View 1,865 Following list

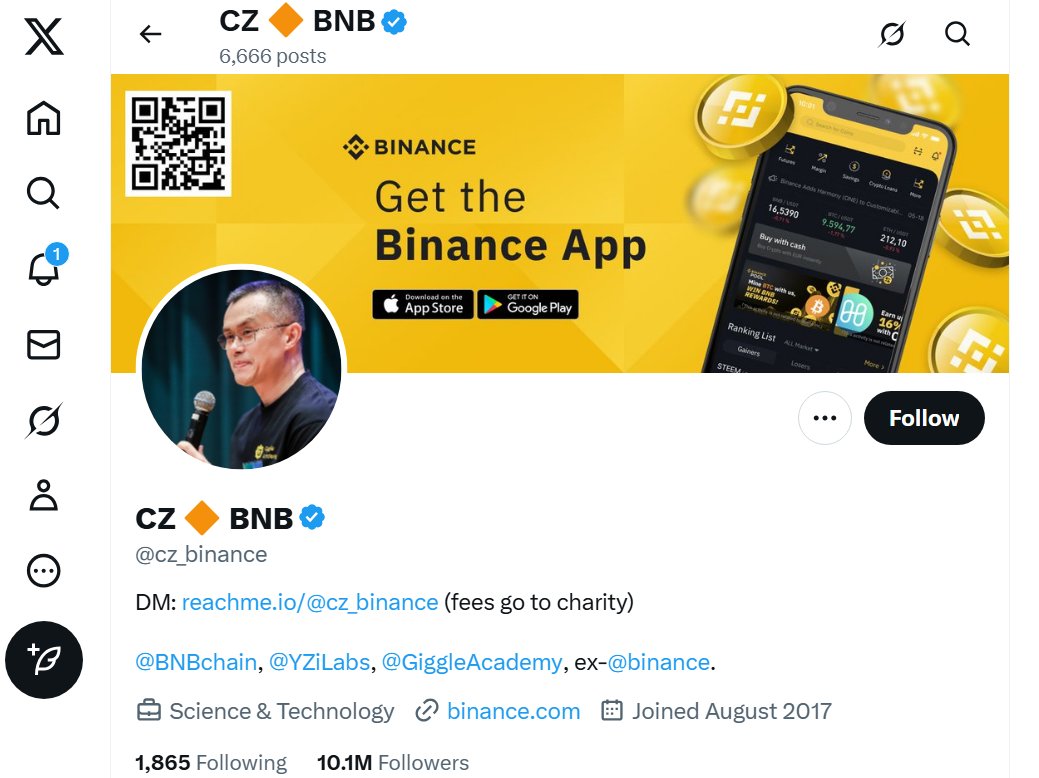pos(211,763)
